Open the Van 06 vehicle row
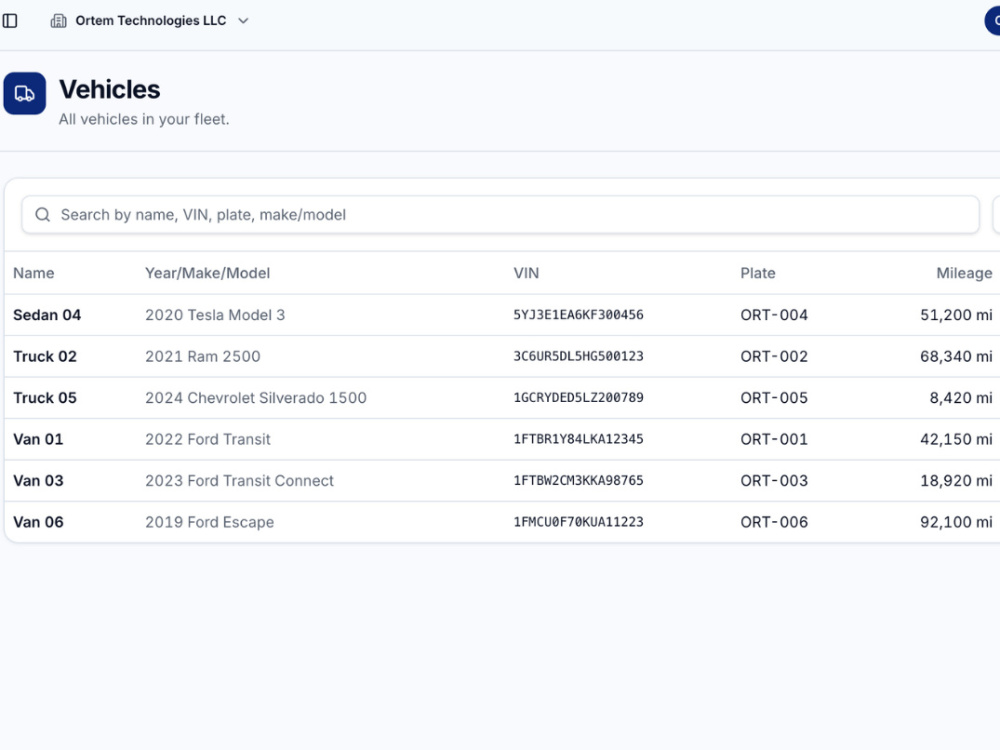This screenshot has height=750, width=1000. click(x=502, y=522)
